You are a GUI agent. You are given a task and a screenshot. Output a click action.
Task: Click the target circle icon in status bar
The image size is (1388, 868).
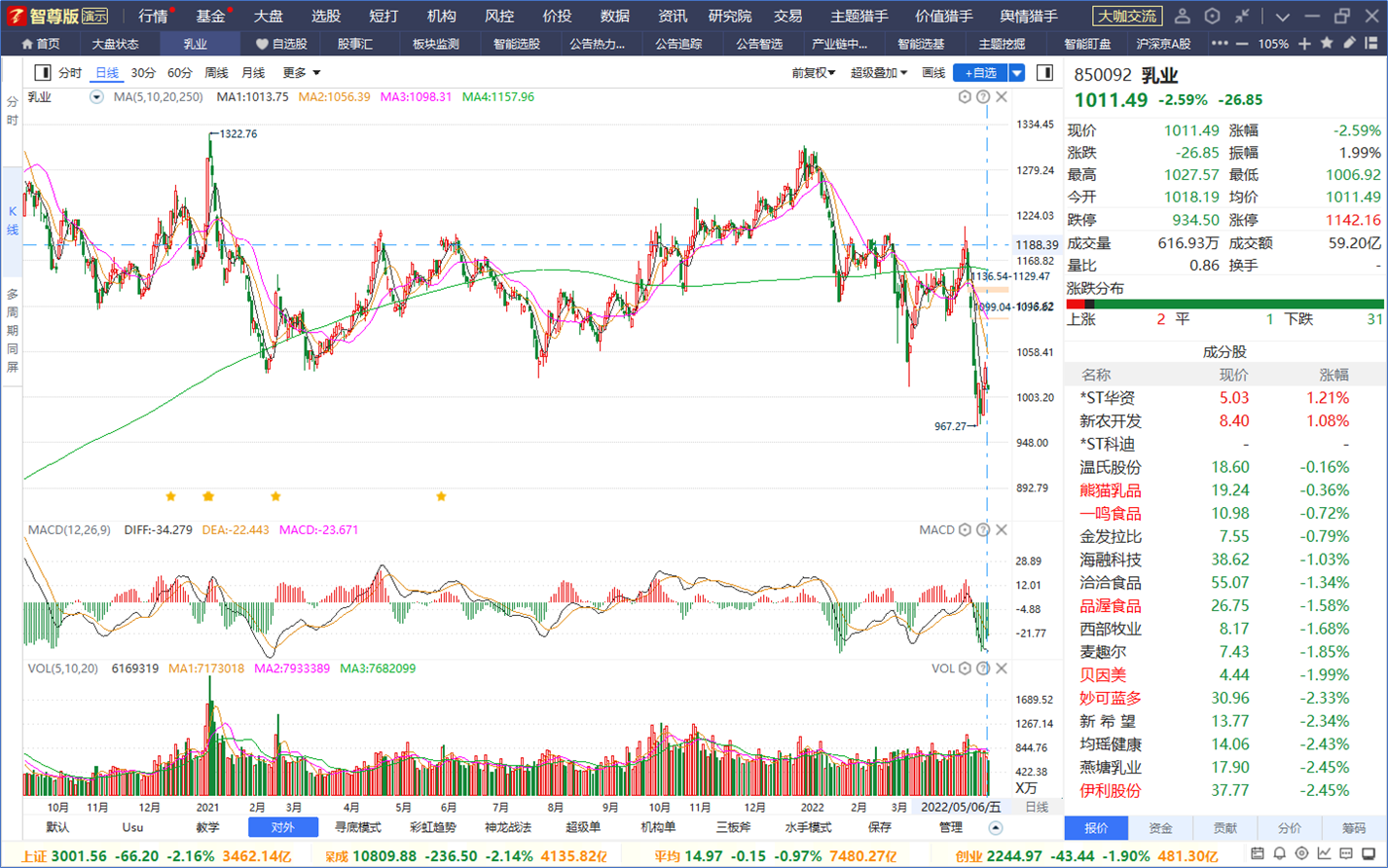pos(1302,853)
